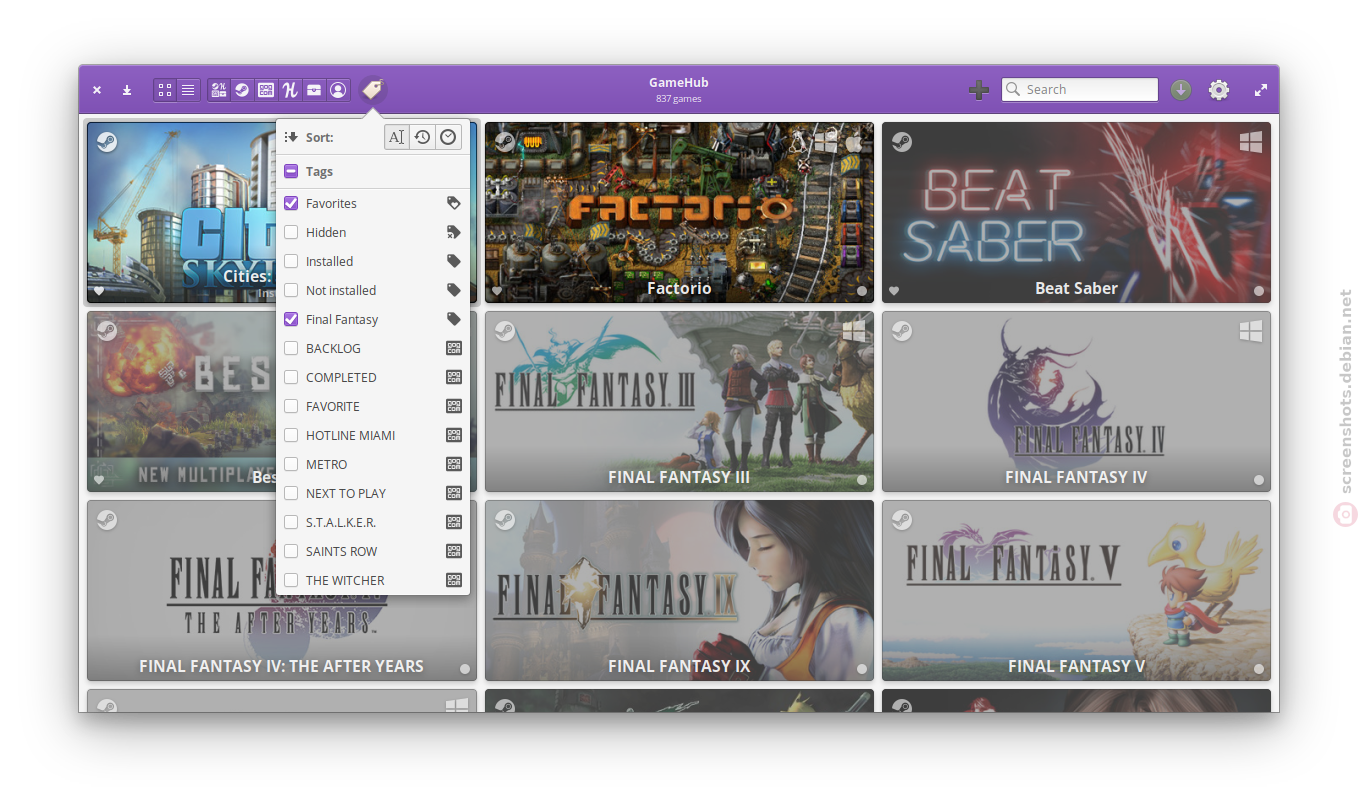Click the status dot on FINAL FANTASY IX card

coord(862,669)
